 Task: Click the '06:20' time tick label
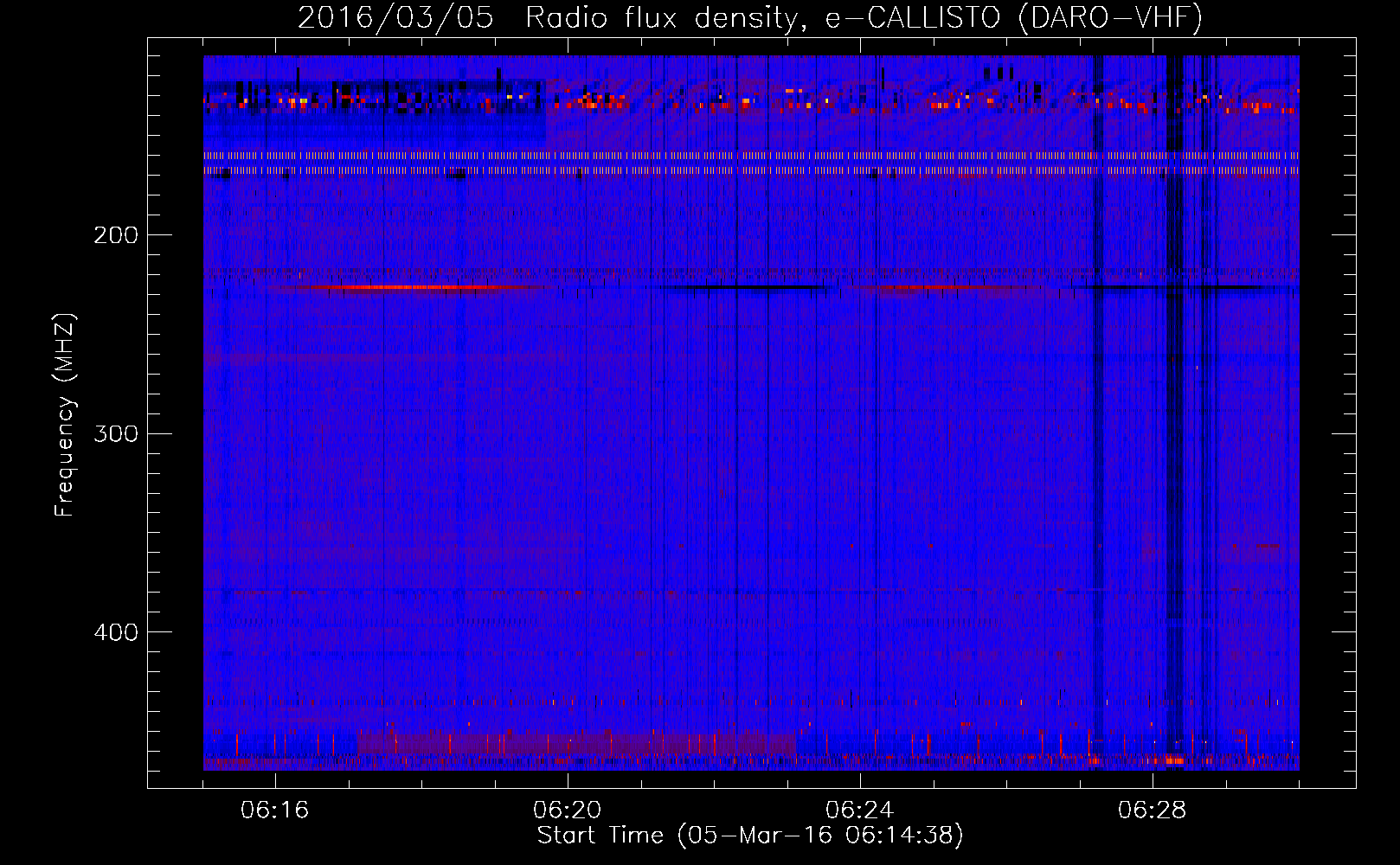(x=568, y=811)
